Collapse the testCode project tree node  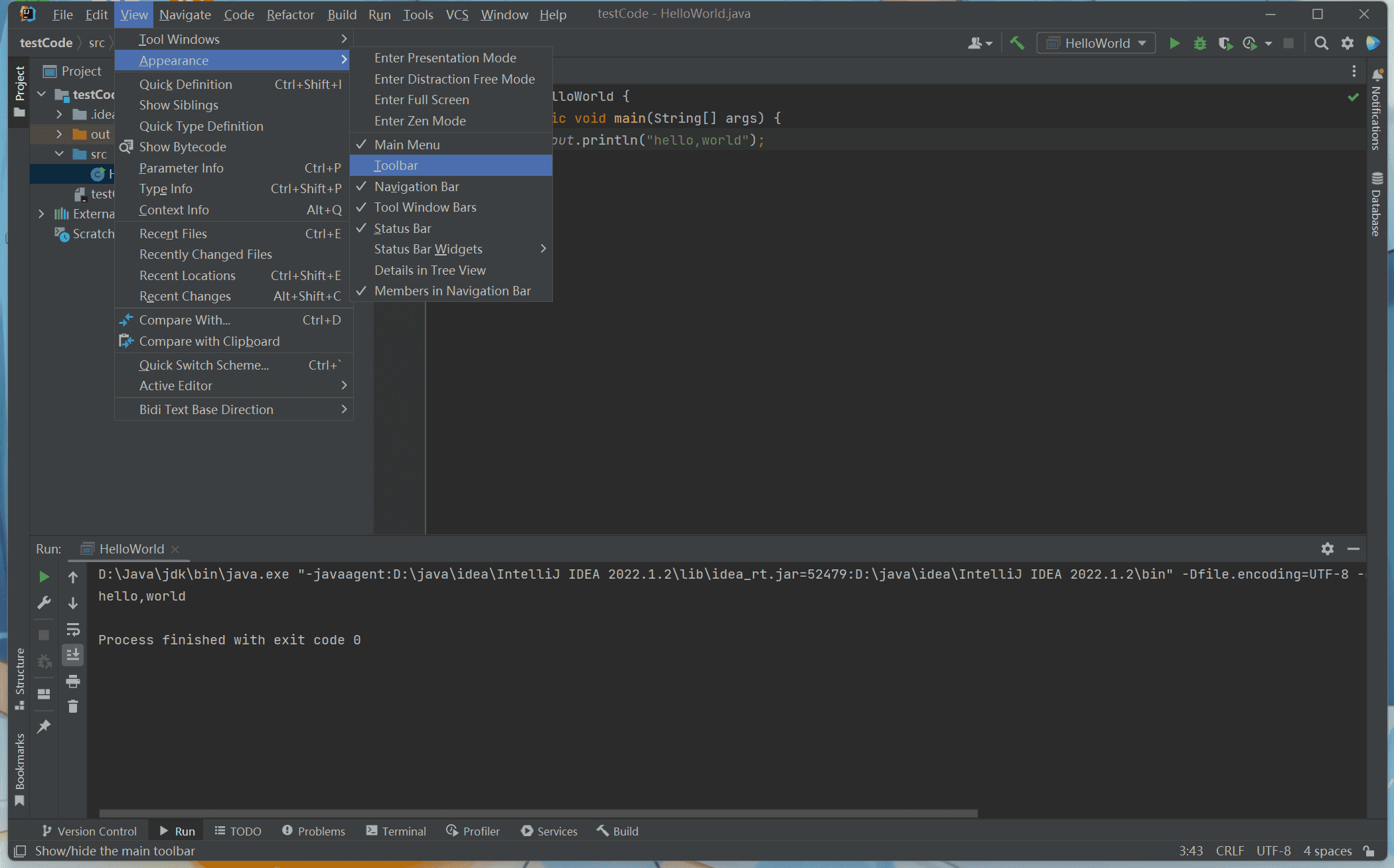coord(42,94)
